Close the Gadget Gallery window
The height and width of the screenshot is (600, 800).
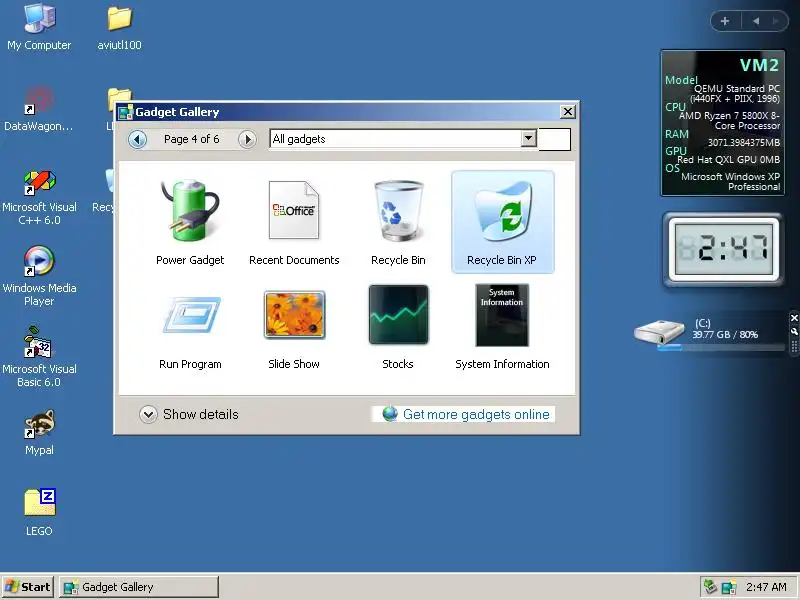click(567, 112)
